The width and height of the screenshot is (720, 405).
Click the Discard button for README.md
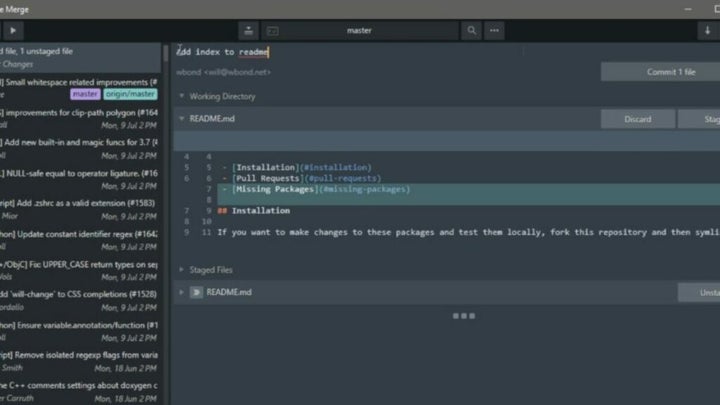pos(637,119)
